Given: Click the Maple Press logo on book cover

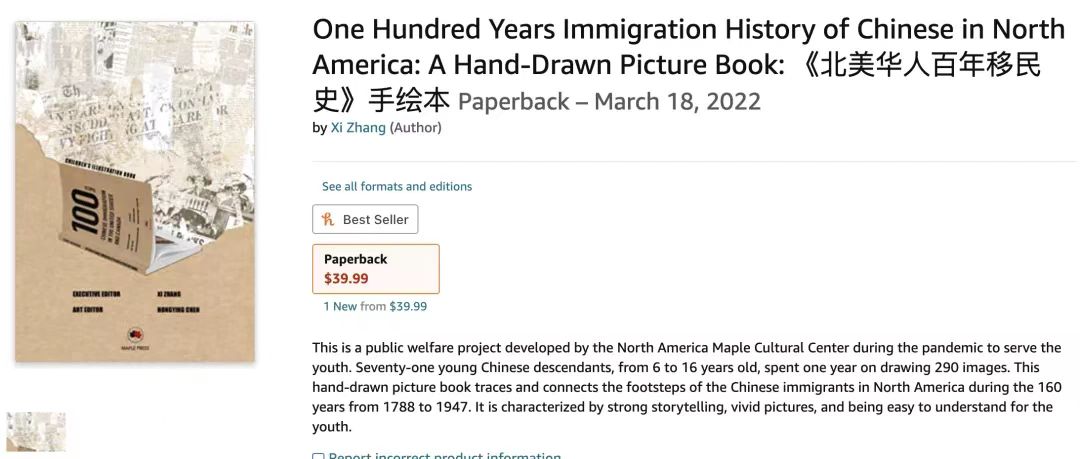Looking at the screenshot, I should [134, 335].
